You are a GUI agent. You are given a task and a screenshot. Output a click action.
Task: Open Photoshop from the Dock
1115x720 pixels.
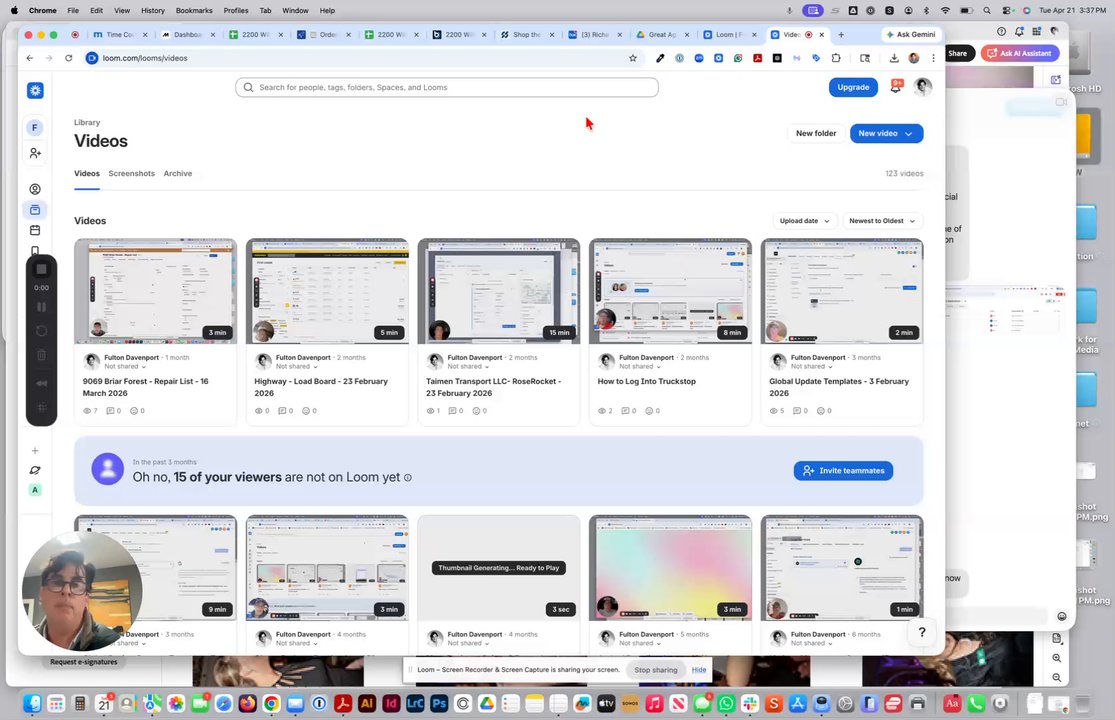point(439,704)
